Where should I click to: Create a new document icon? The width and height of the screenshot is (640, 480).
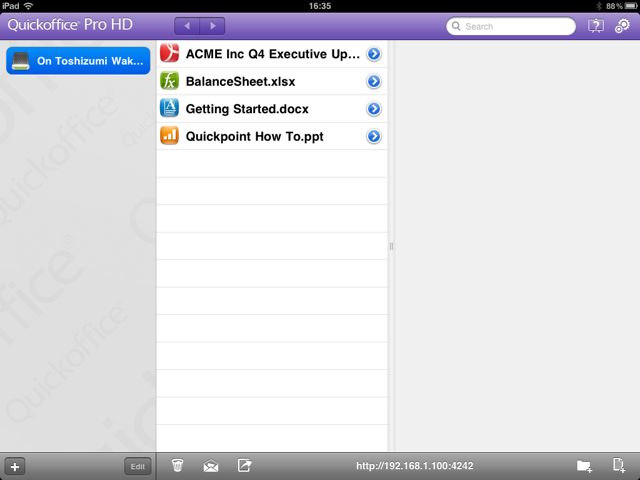pos(619,465)
